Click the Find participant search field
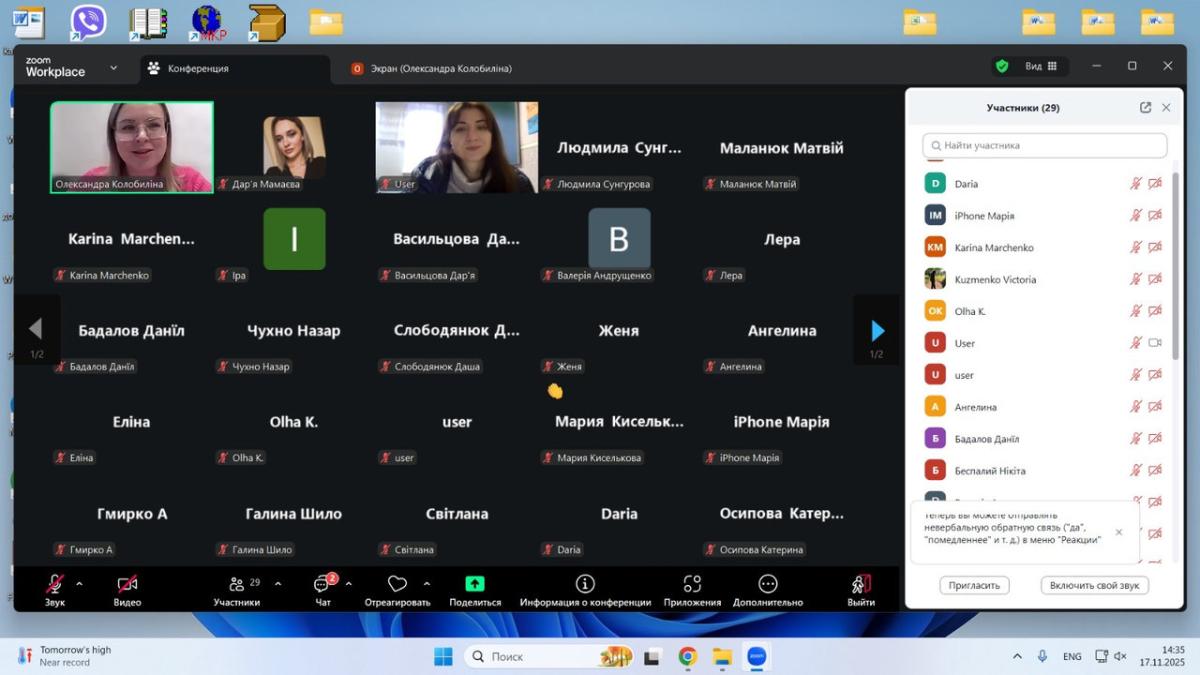1200x675 pixels. pyautogui.click(x=1045, y=145)
